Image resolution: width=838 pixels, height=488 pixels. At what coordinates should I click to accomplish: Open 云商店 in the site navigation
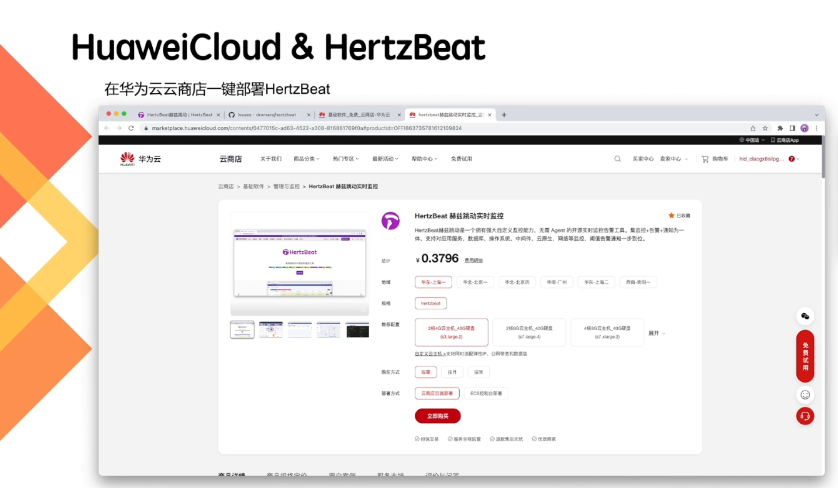(230, 159)
